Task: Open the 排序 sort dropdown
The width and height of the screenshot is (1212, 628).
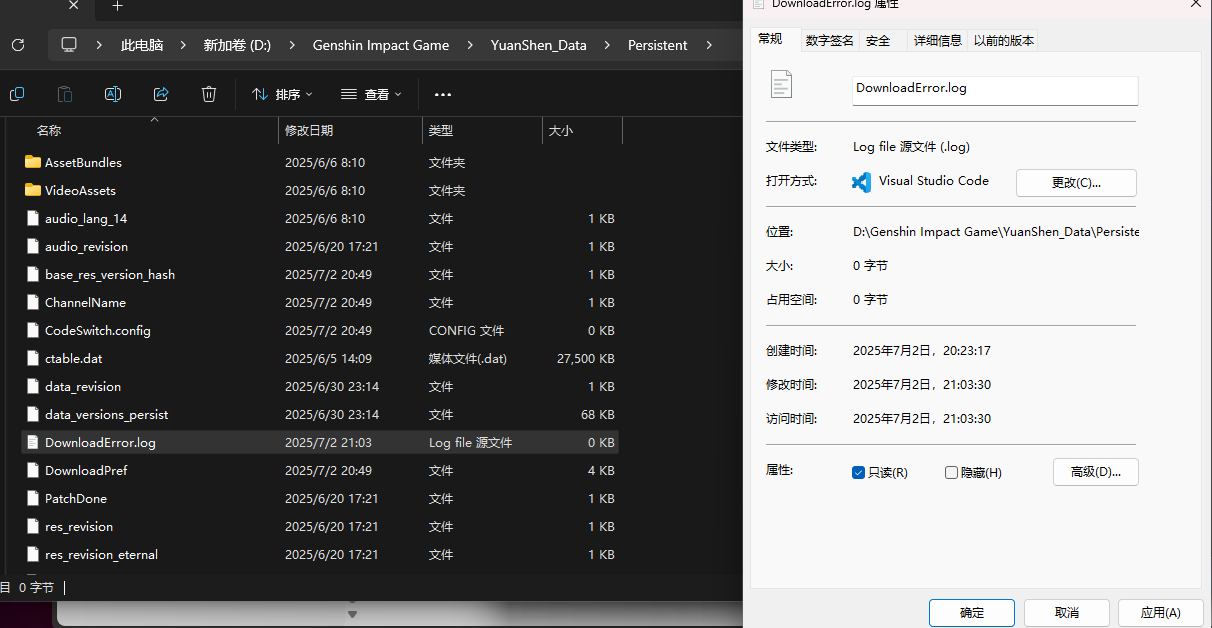Action: pyautogui.click(x=282, y=94)
